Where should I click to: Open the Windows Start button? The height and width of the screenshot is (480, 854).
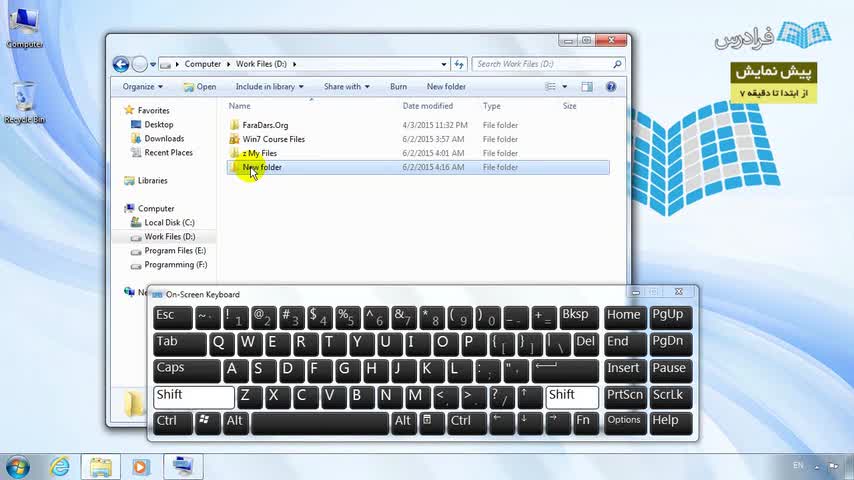17,467
